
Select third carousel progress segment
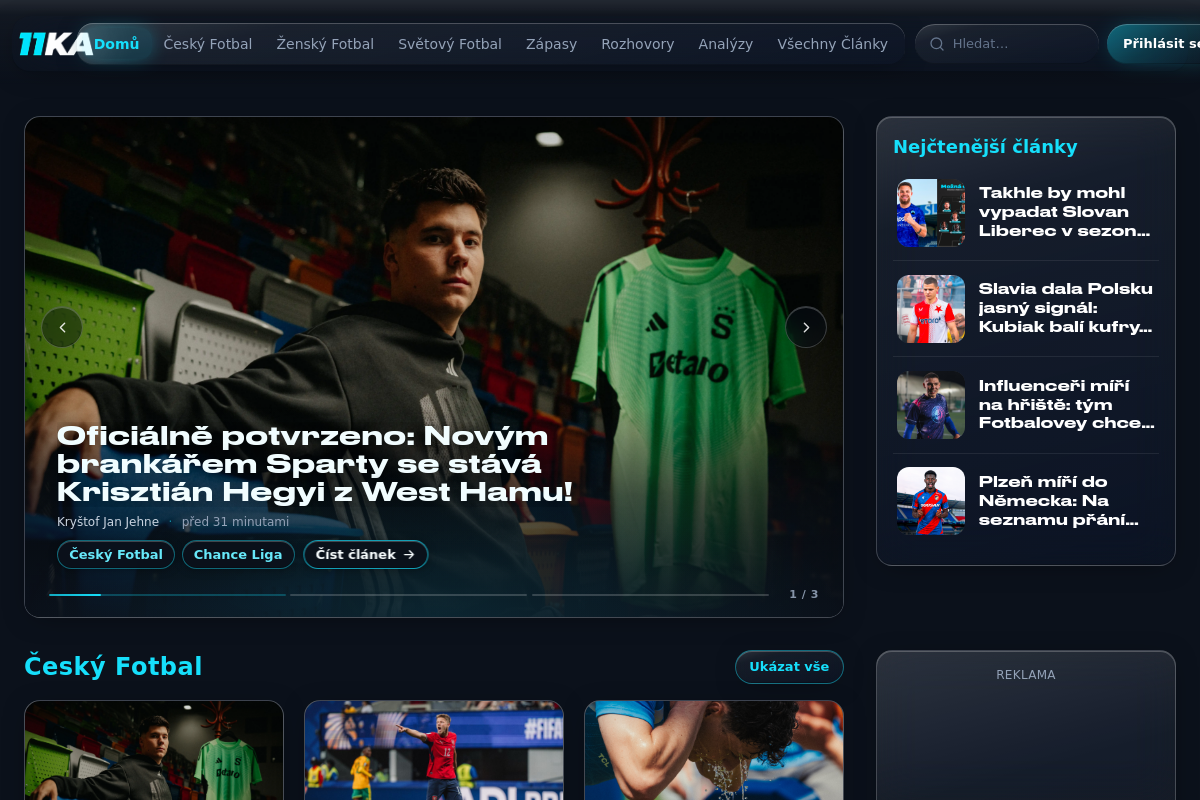click(x=650, y=595)
